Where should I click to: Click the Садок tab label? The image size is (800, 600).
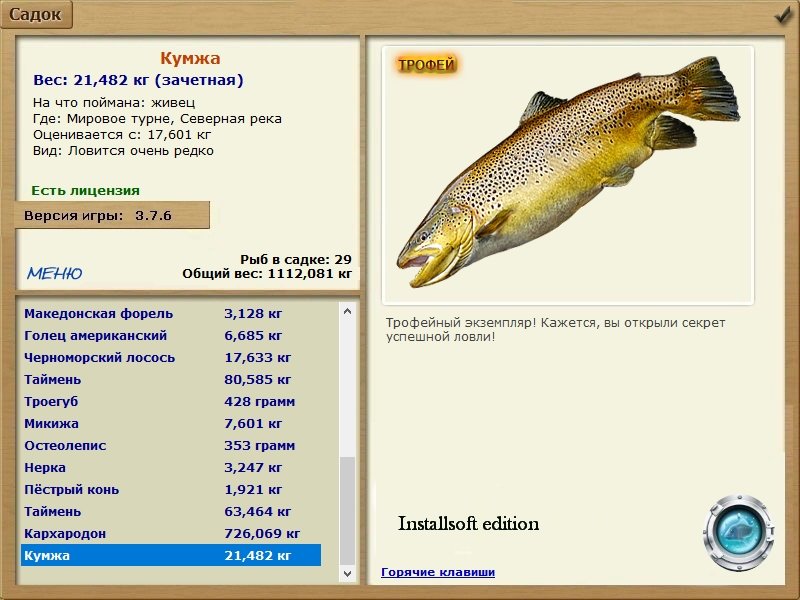tap(35, 14)
